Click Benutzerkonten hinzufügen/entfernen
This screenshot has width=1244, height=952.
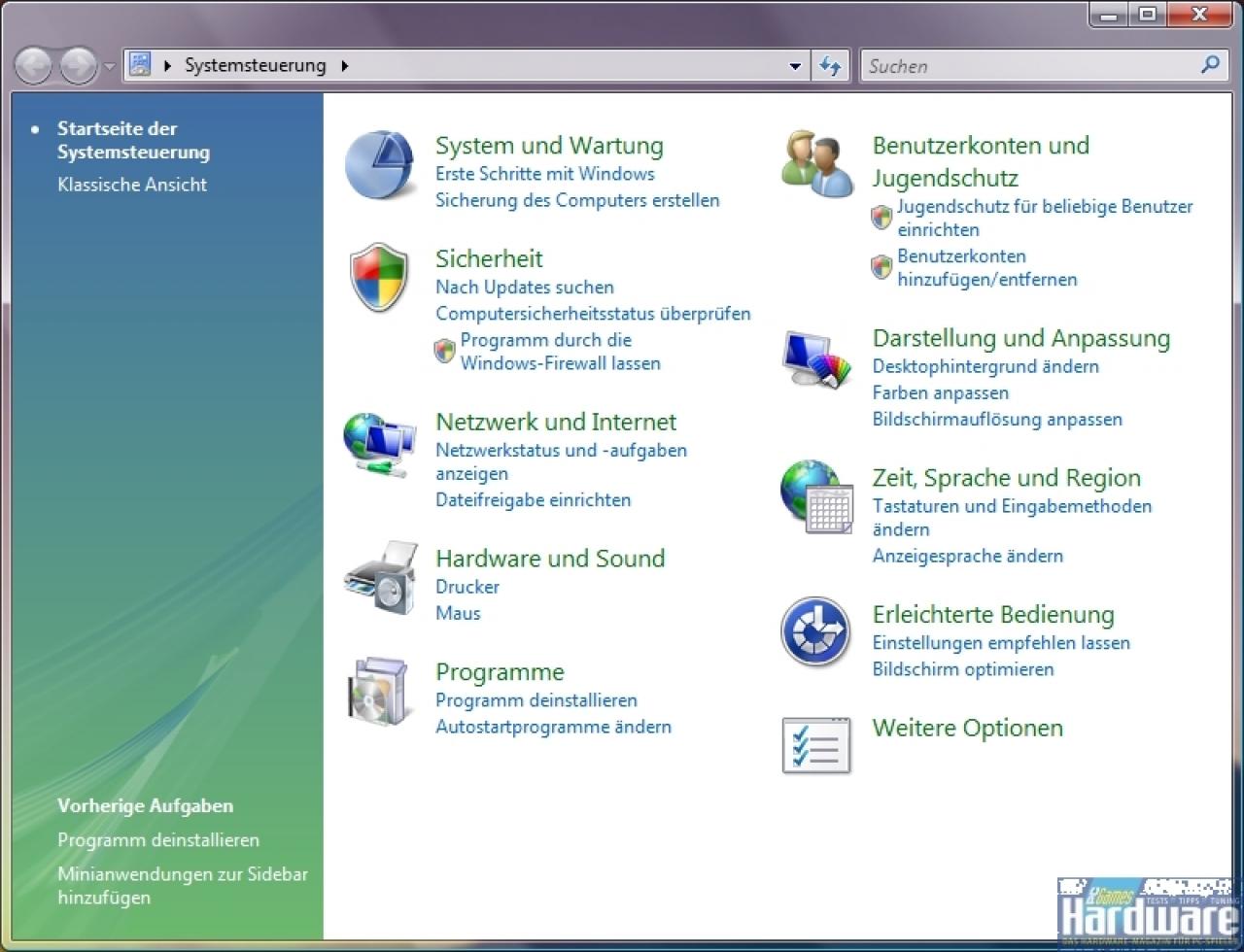click(x=987, y=267)
